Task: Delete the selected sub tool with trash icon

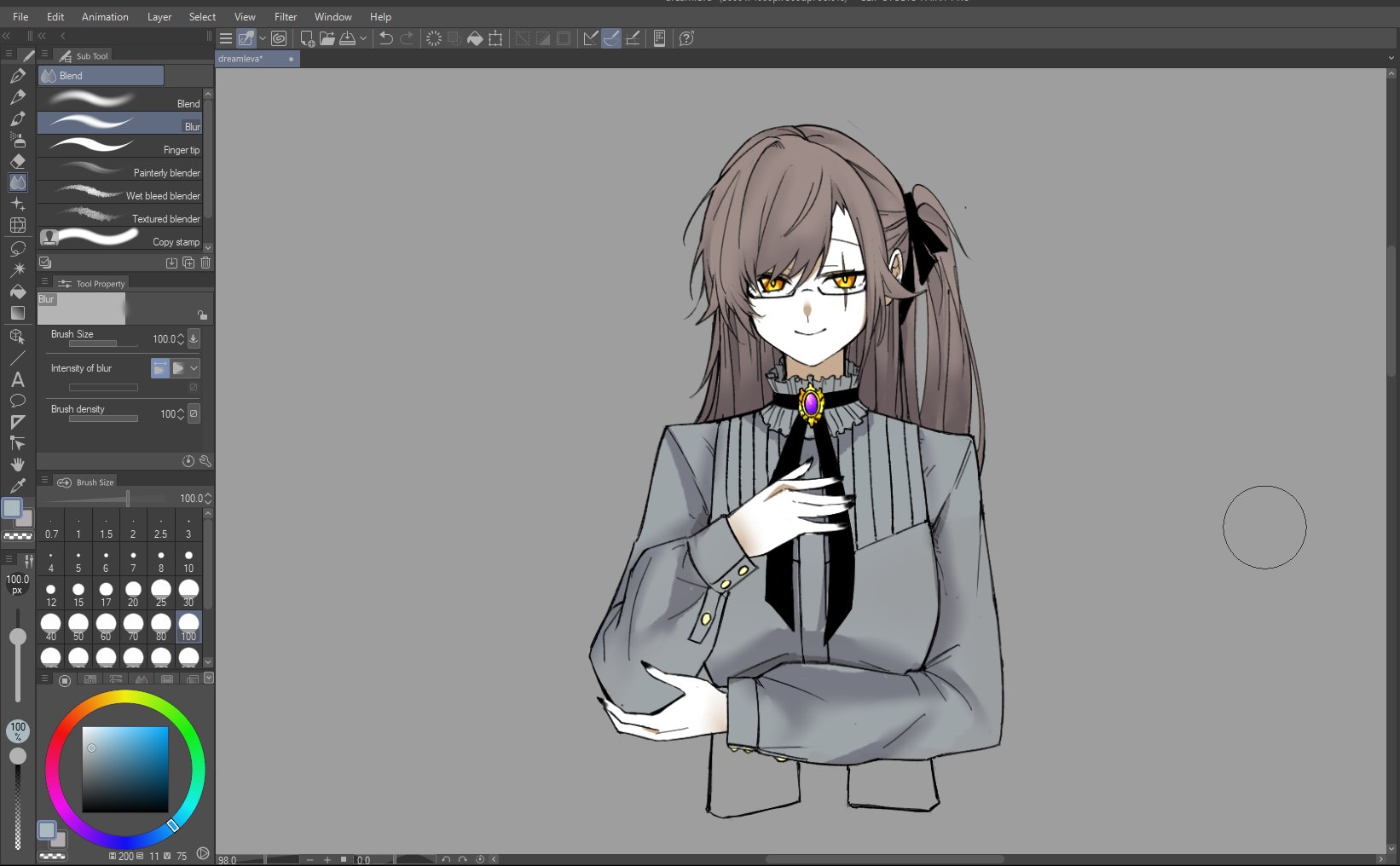Action: [205, 263]
